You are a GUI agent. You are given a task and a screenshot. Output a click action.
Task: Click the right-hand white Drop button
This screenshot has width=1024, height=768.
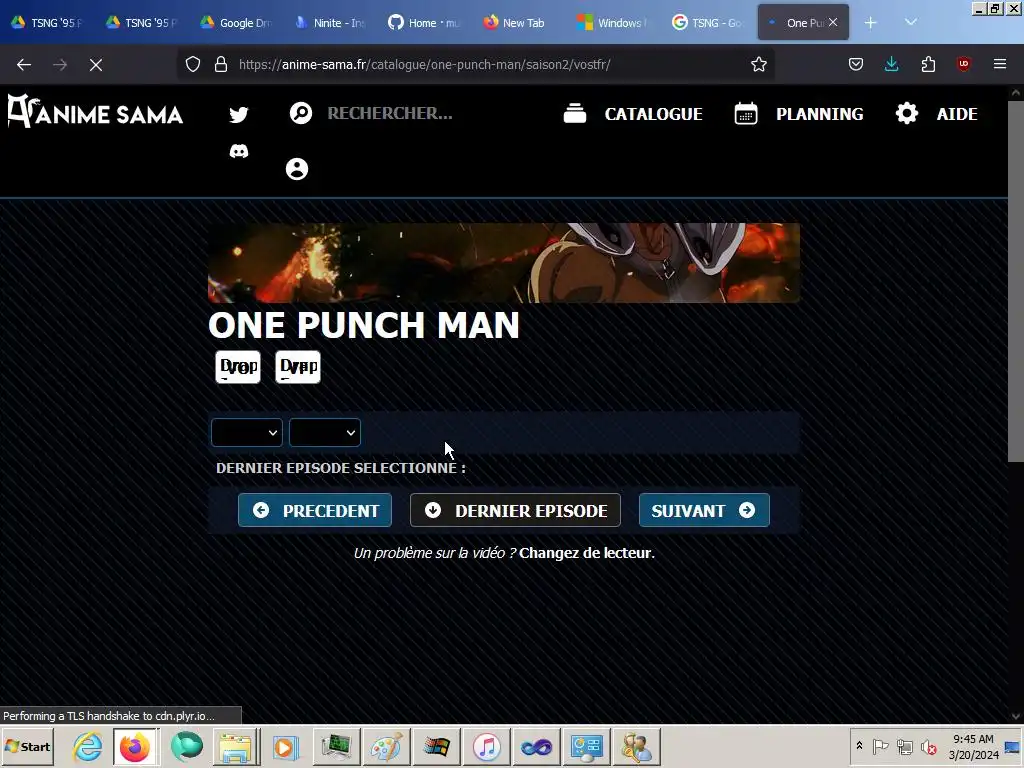pyautogui.click(x=298, y=366)
